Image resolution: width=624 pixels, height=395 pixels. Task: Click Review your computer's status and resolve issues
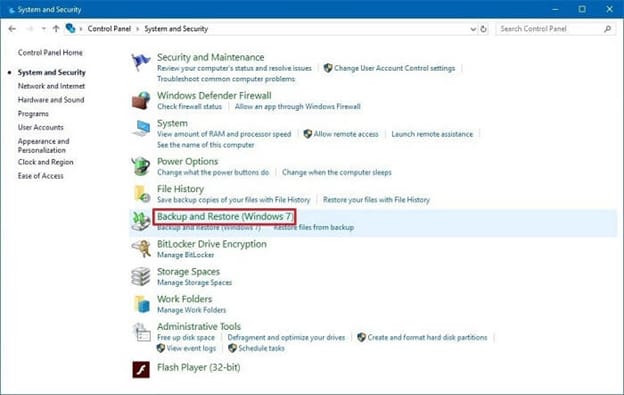pos(234,68)
